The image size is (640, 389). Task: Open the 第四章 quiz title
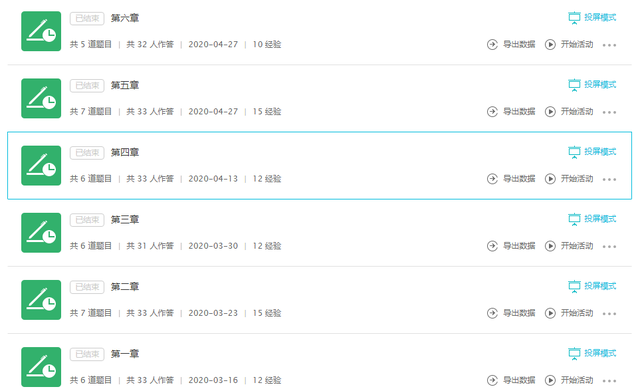click(x=125, y=152)
